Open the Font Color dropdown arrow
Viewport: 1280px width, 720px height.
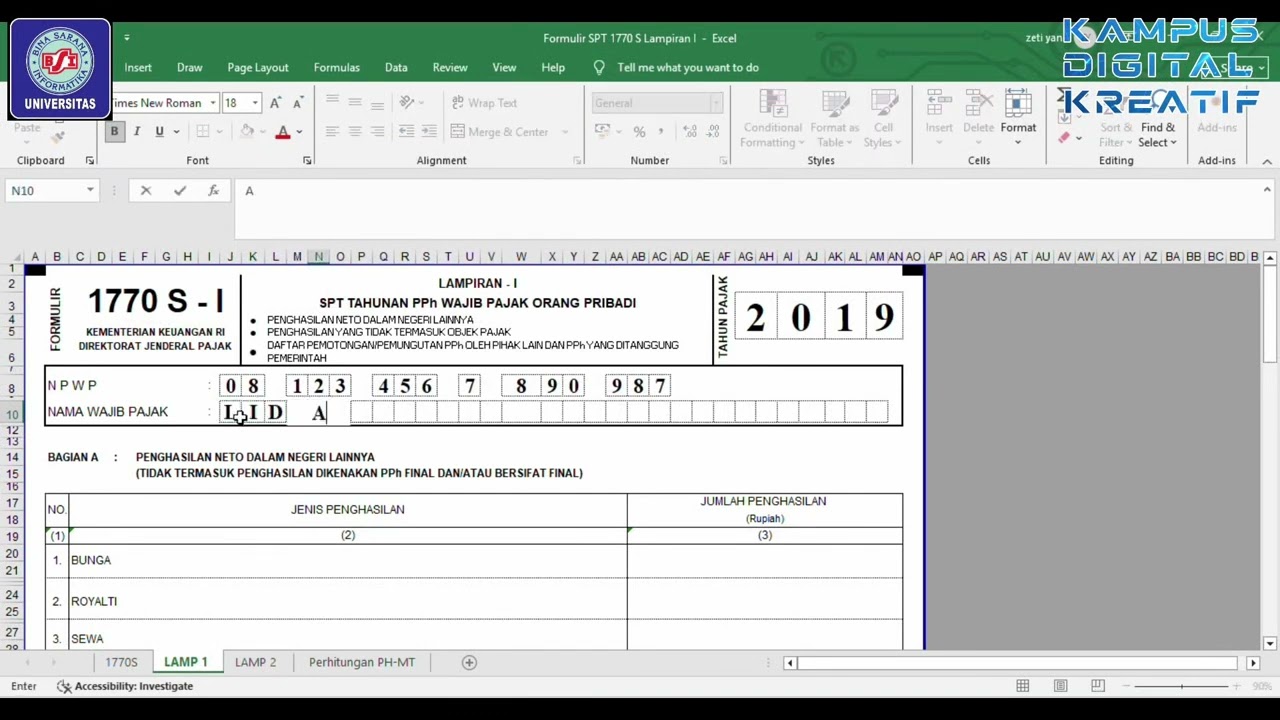point(299,131)
